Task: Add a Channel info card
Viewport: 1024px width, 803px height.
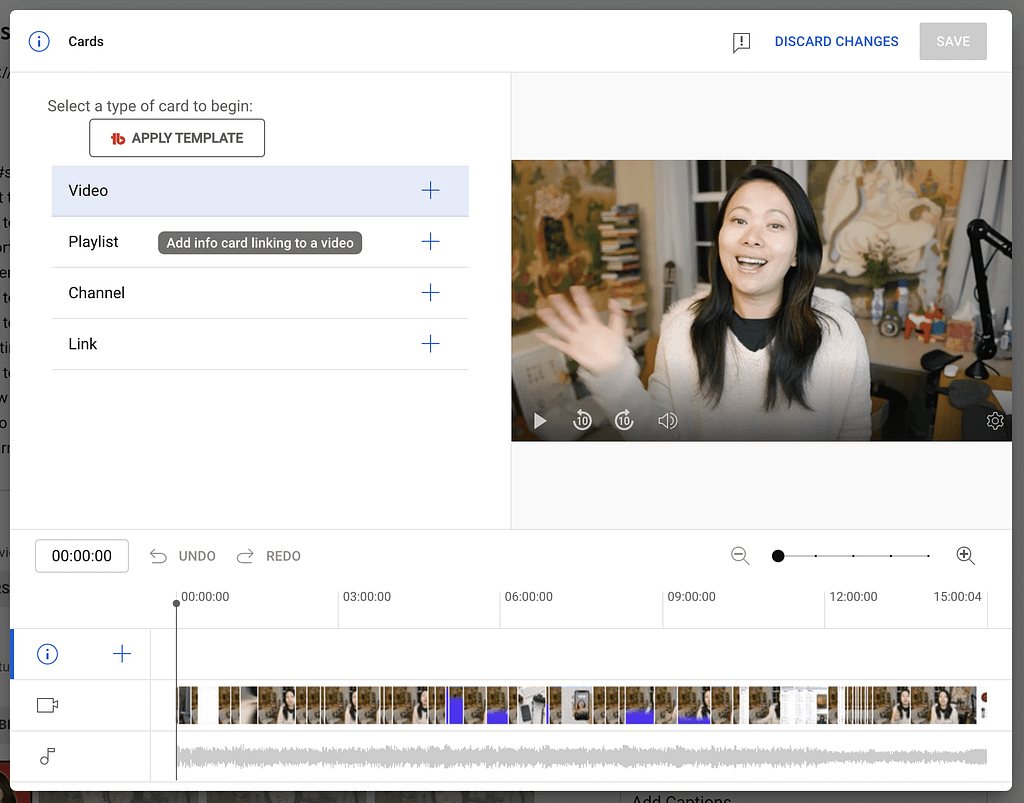Action: pos(430,292)
